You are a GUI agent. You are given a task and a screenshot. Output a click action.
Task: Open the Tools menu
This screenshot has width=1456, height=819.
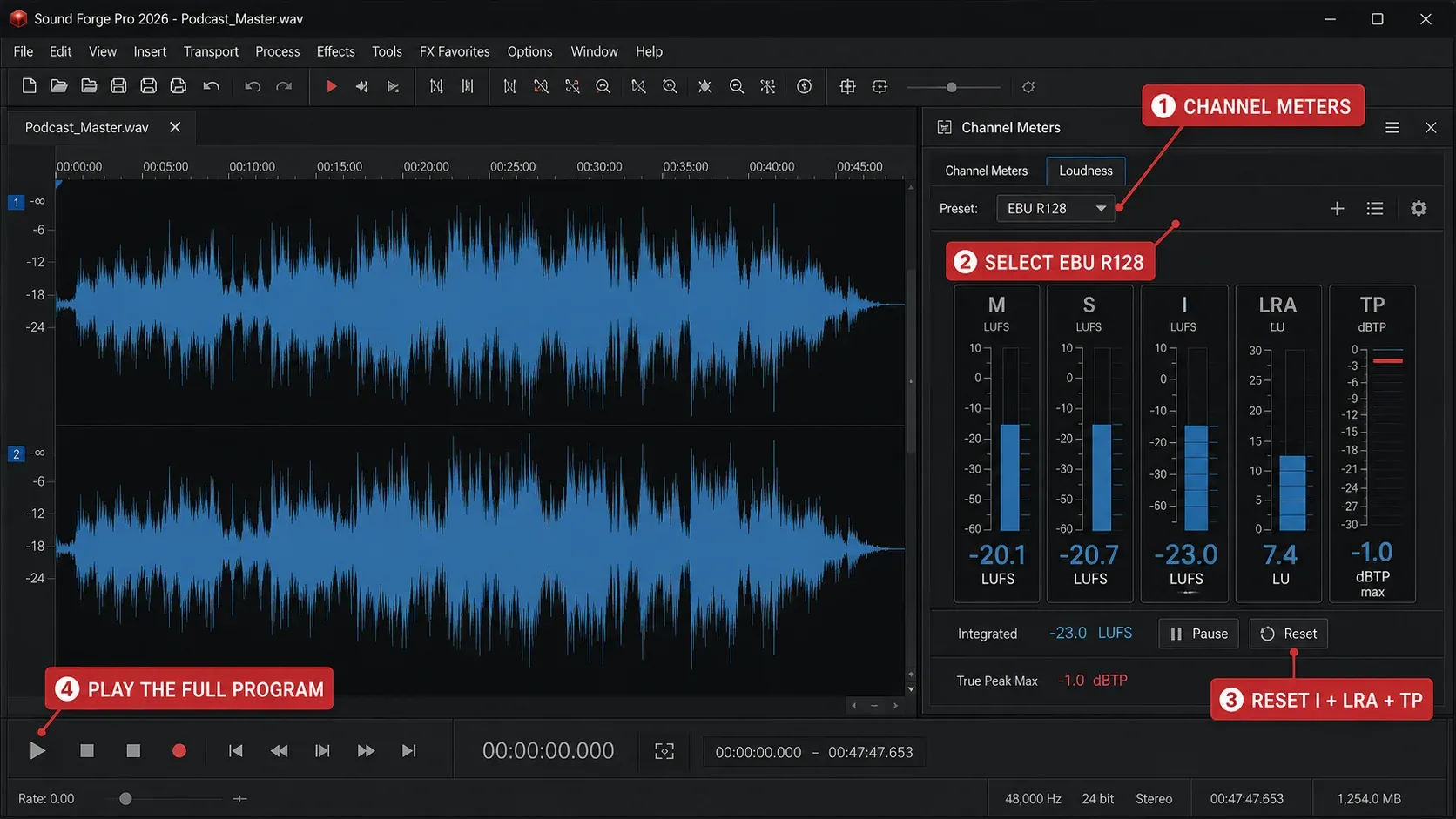pyautogui.click(x=387, y=51)
